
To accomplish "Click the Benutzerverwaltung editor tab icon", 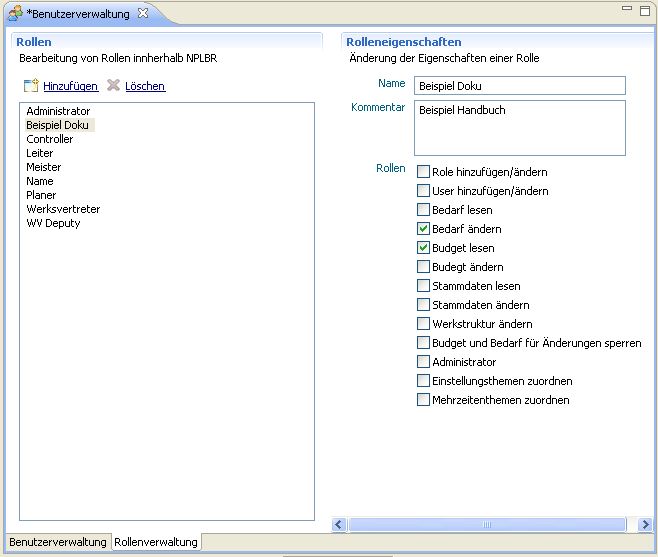I will coord(15,13).
